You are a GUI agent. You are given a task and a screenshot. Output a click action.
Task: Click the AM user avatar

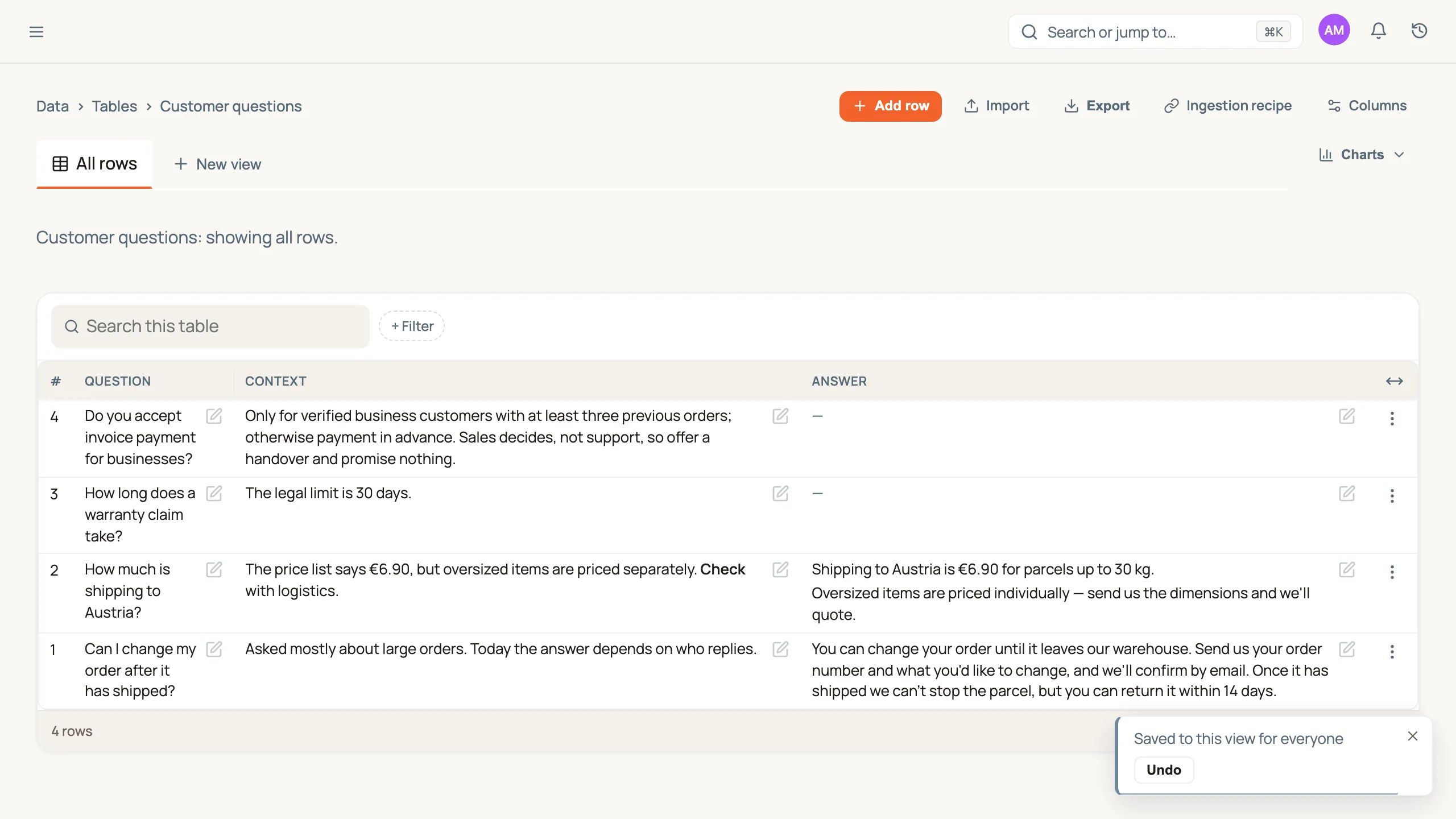pos(1334,30)
